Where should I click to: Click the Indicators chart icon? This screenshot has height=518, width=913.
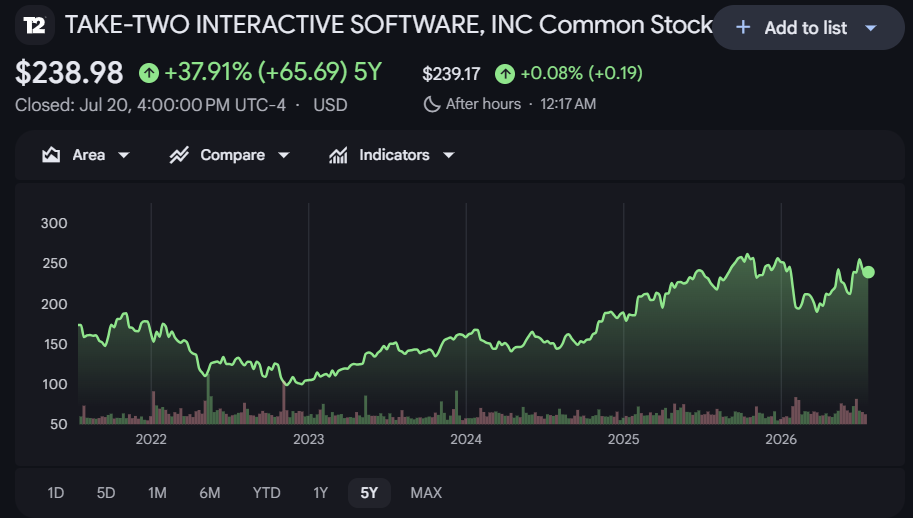point(338,155)
